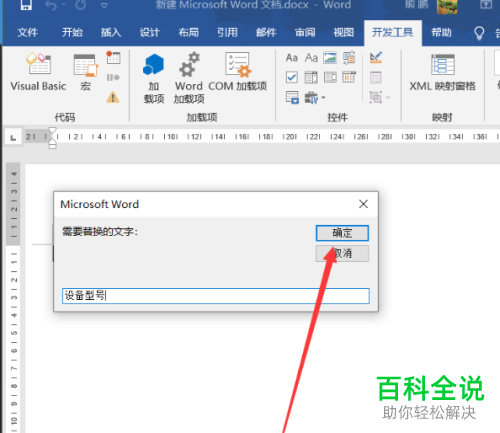Open the undo history dropdown arrow
Image resolution: width=500 pixels, height=433 pixels.
pos(63,5)
